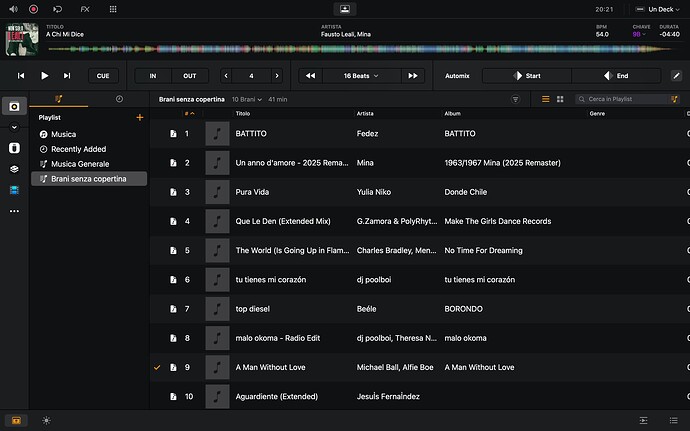Switch to list view layout
Viewport: 690px width, 431px height.
coord(545,100)
